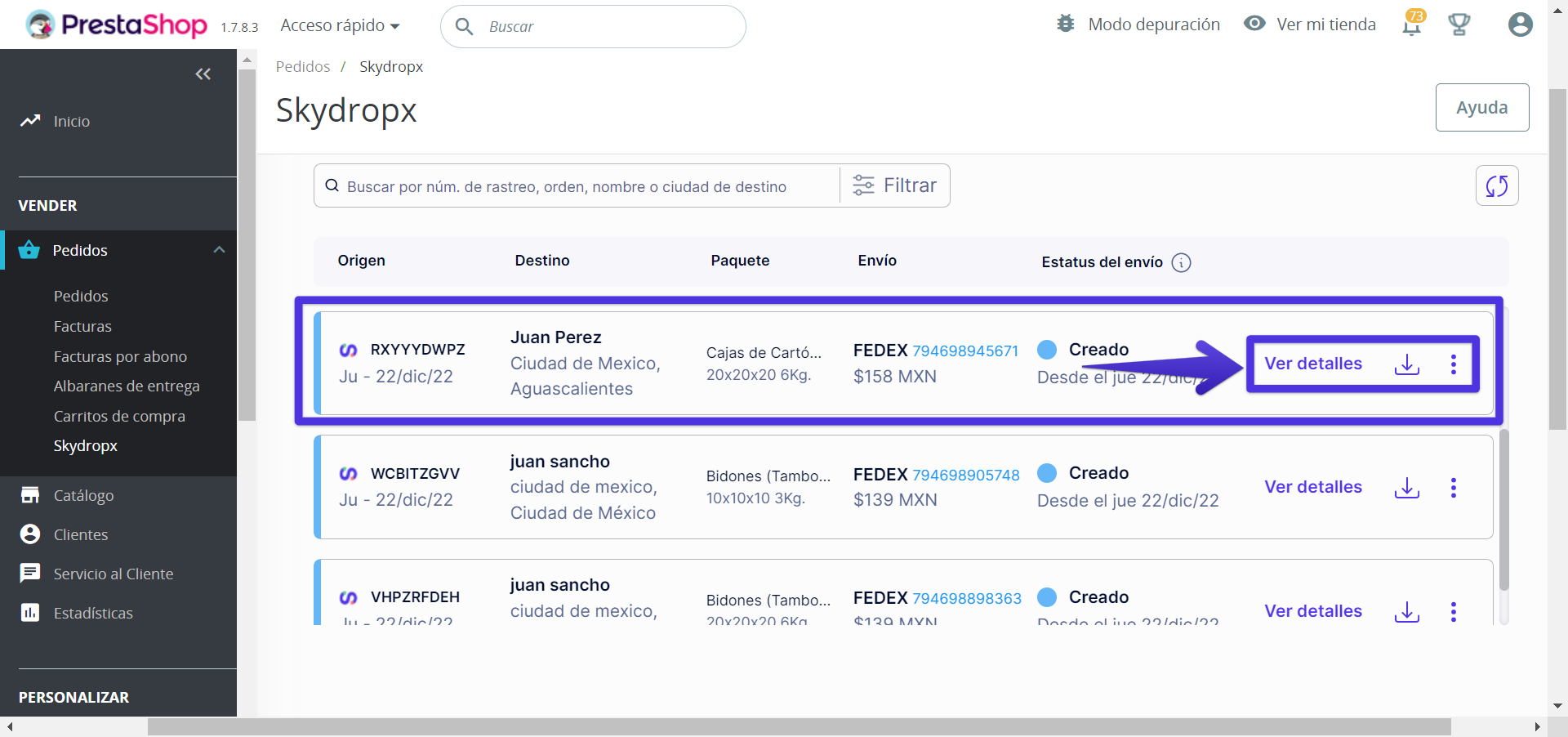Image resolution: width=1568 pixels, height=737 pixels.
Task: Open more options for WCBITZGVV shipment
Action: [1454, 488]
